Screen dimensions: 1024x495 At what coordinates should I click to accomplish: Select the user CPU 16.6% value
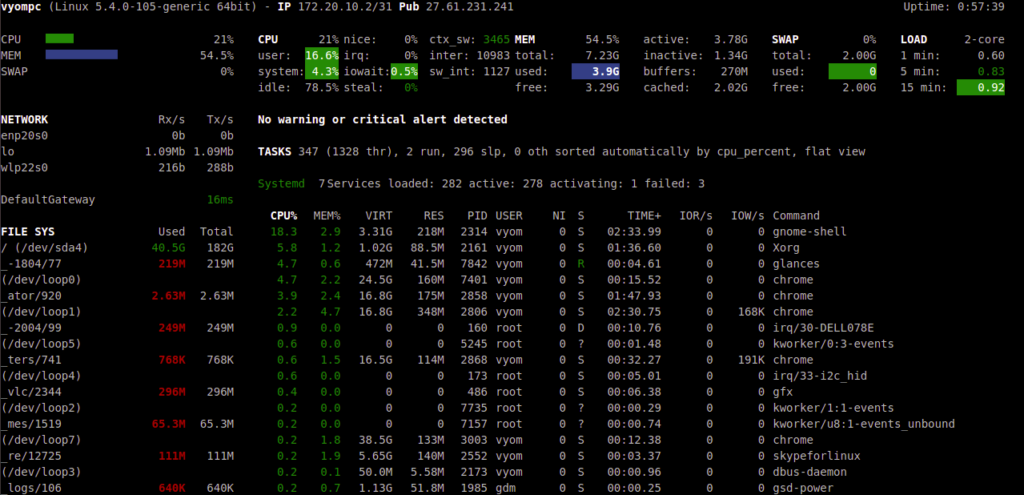point(322,56)
